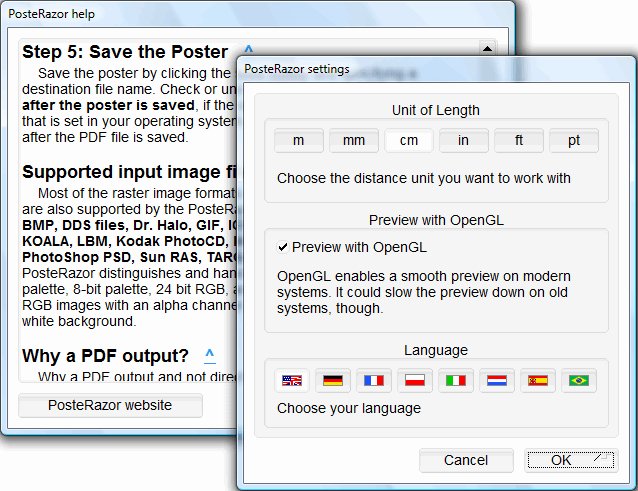Viewport: 638px width, 491px height.
Task: Select the Dutch language flag
Action: [x=497, y=381]
